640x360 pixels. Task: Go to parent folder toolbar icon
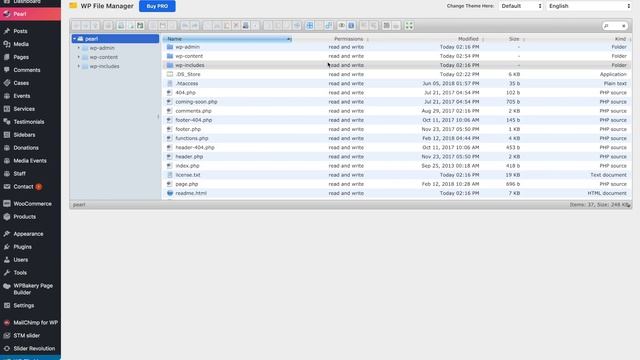point(95,25)
